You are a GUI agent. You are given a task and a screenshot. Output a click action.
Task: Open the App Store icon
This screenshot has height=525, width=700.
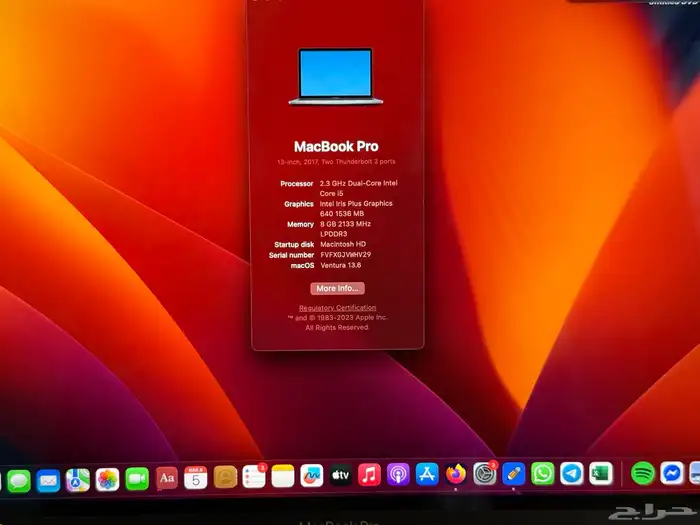[427, 474]
